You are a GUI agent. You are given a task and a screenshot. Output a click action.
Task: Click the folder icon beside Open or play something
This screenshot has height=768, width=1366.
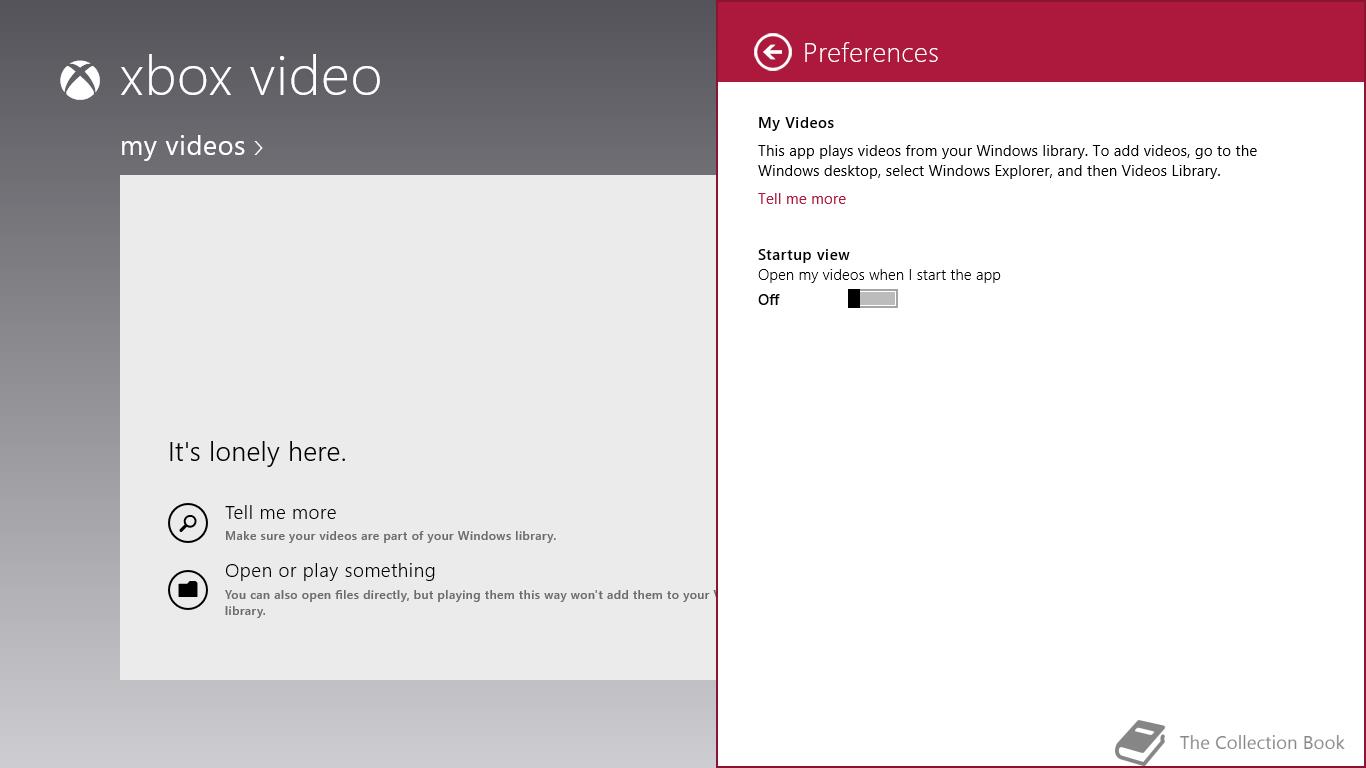pyautogui.click(x=188, y=589)
